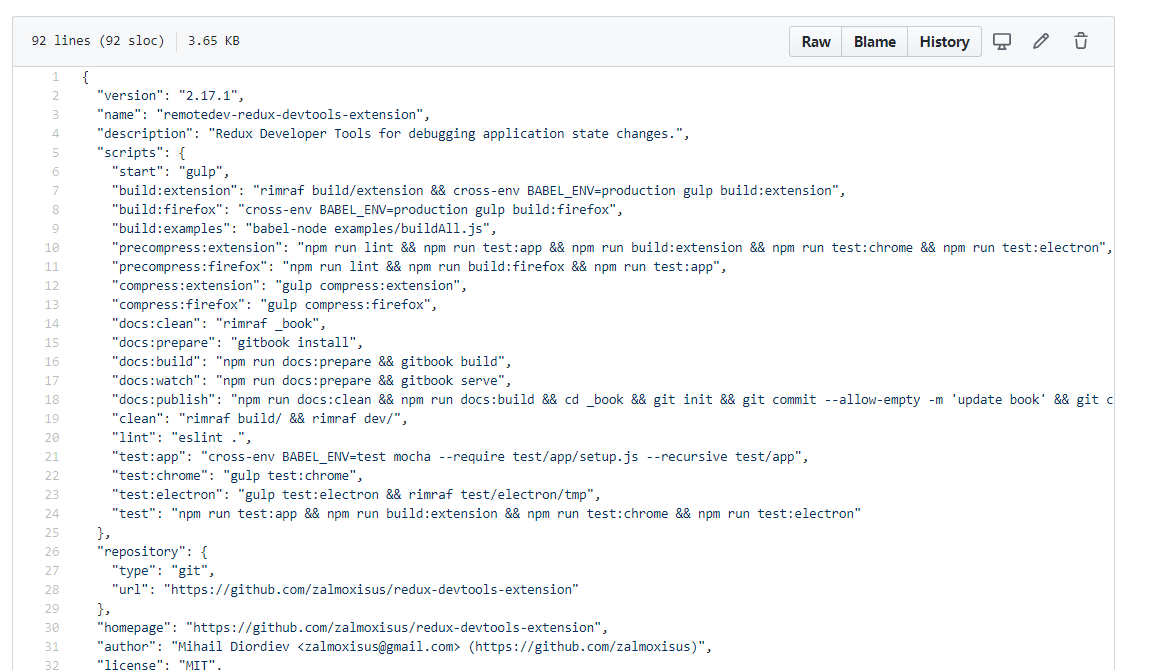Image resolution: width=1160 pixels, height=670 pixels.
Task: Click the "docs:prepare" script line
Action: pos(237,343)
